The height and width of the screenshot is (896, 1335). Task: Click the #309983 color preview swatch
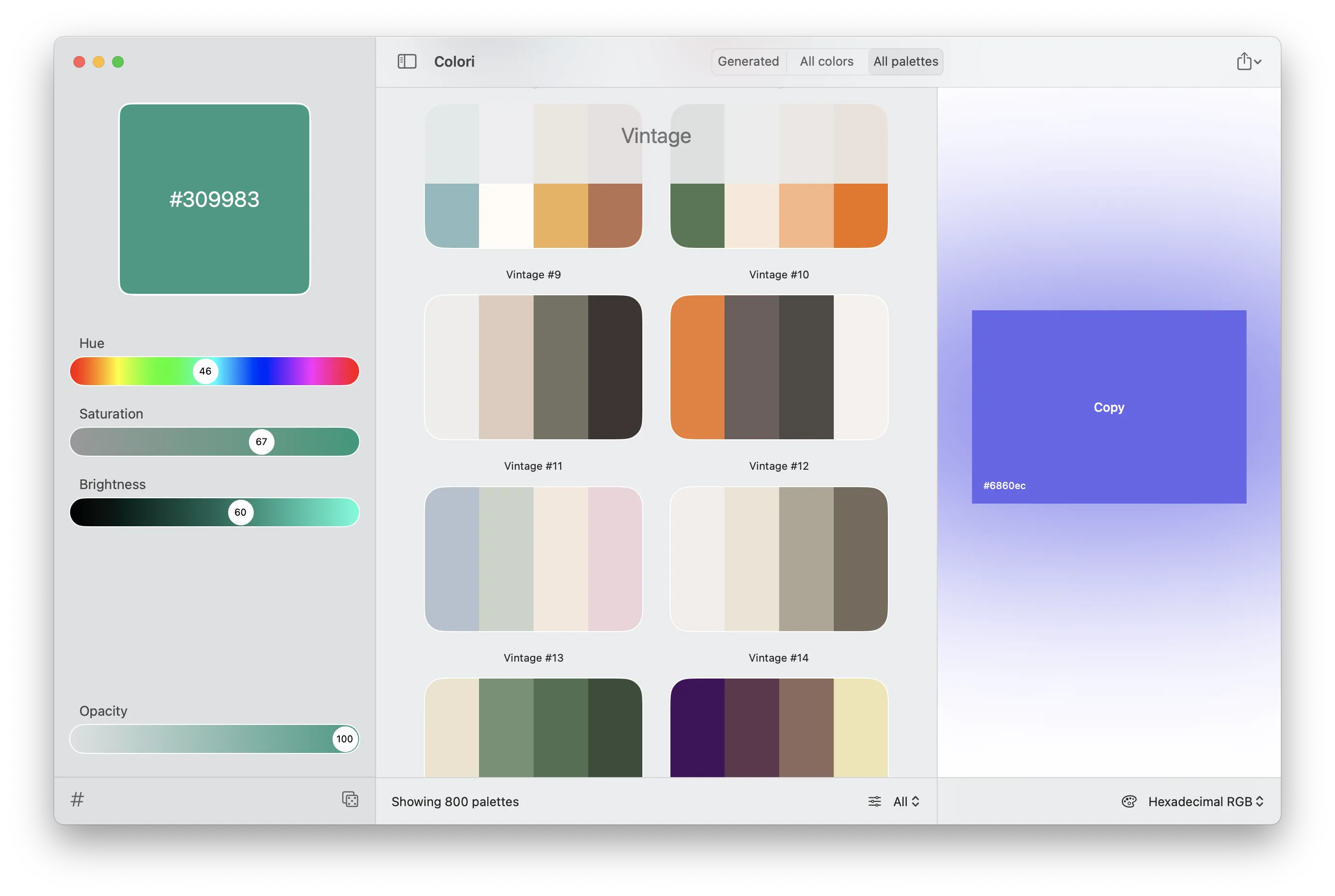(x=214, y=199)
